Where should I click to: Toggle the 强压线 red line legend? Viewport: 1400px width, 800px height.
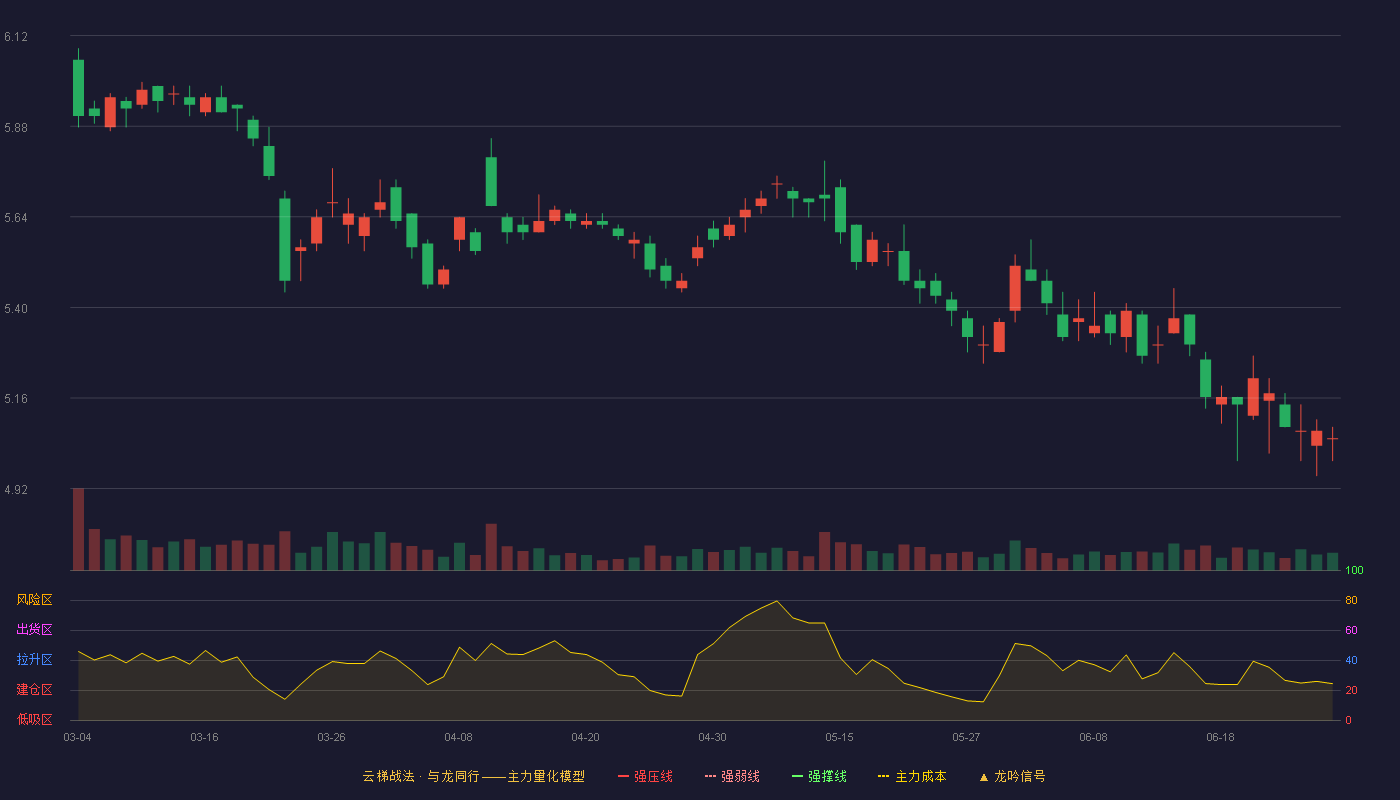[645, 776]
